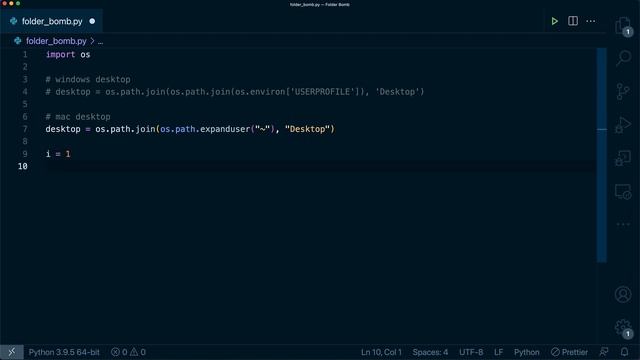Click the Prettier status bar item
Screen dimensions: 640x360
[x=569, y=352]
